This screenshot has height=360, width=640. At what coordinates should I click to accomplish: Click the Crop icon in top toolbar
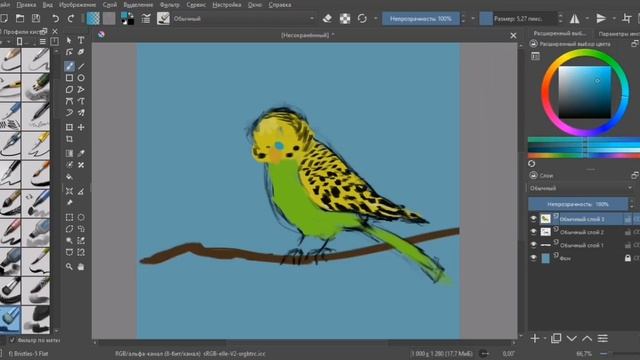click(627, 18)
